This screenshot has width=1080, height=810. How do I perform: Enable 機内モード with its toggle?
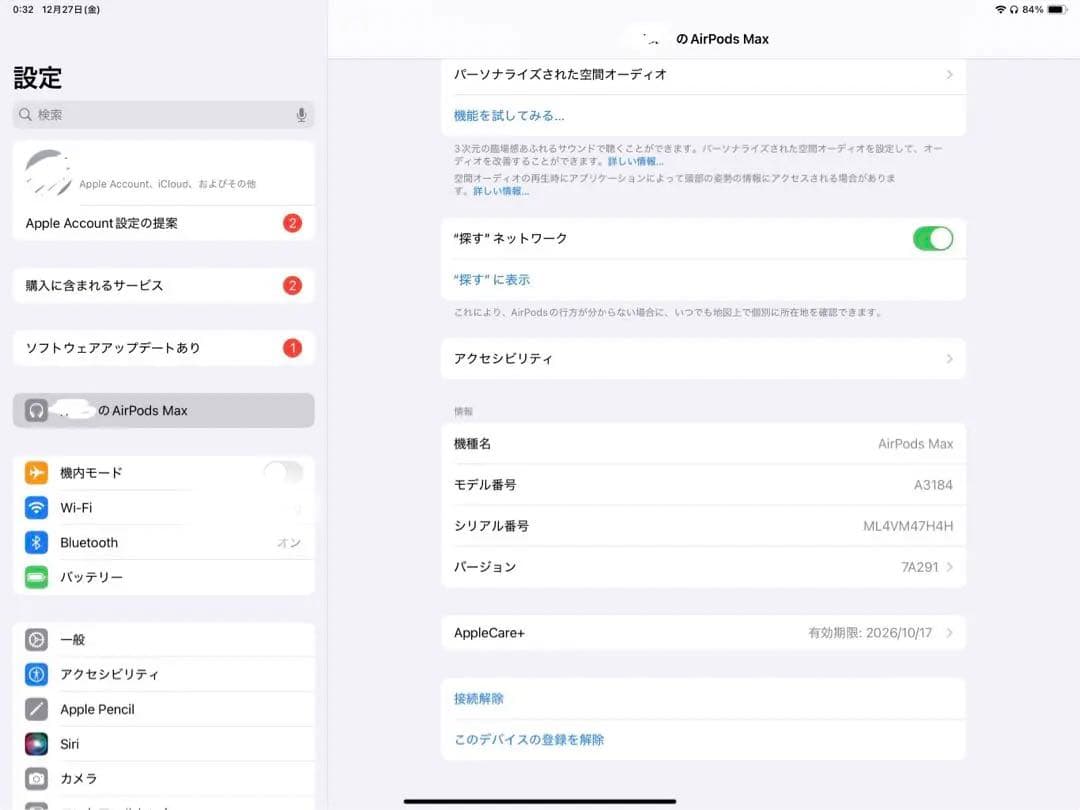283,472
